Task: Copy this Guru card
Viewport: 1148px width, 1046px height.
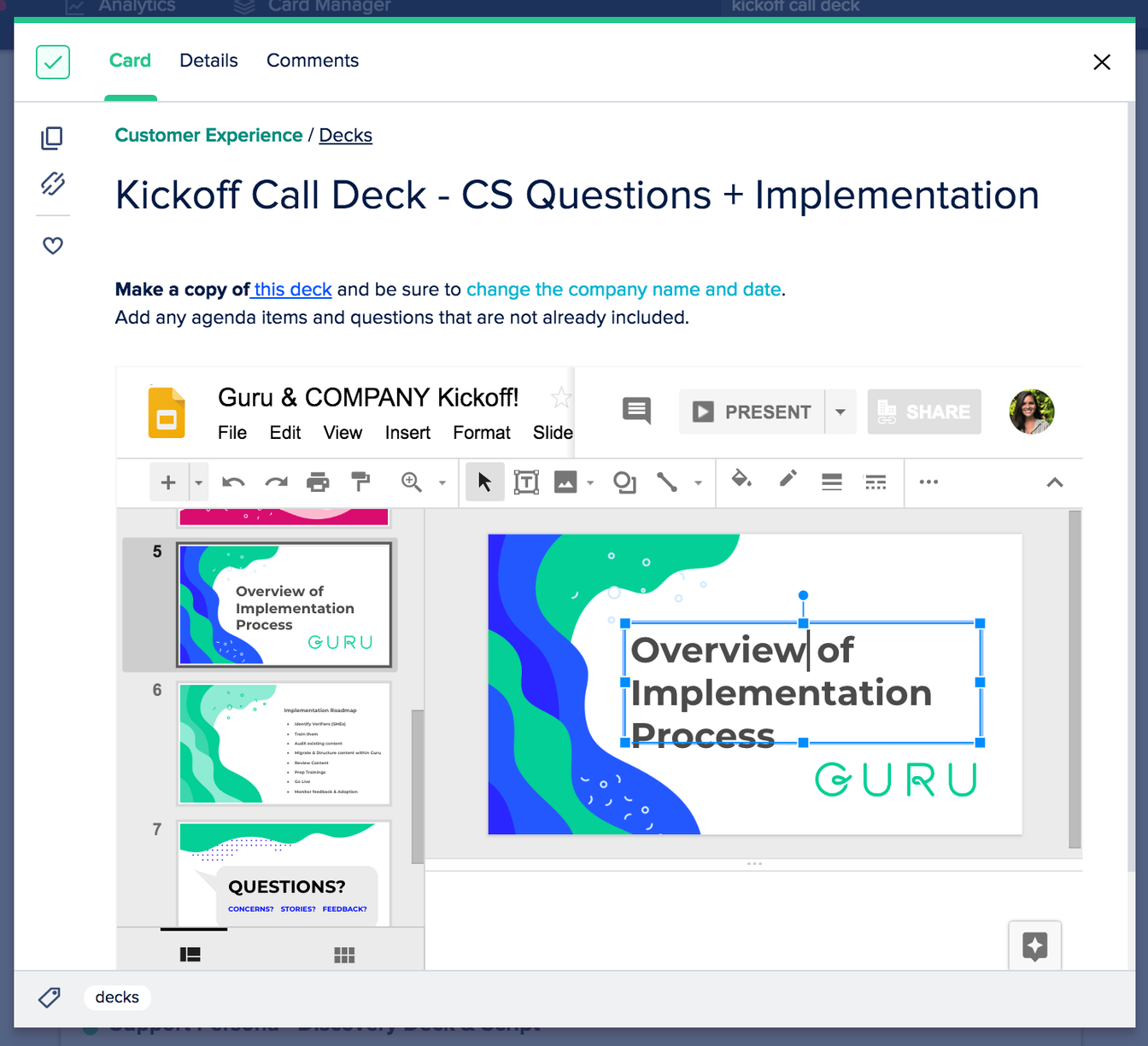Action: 52,137
